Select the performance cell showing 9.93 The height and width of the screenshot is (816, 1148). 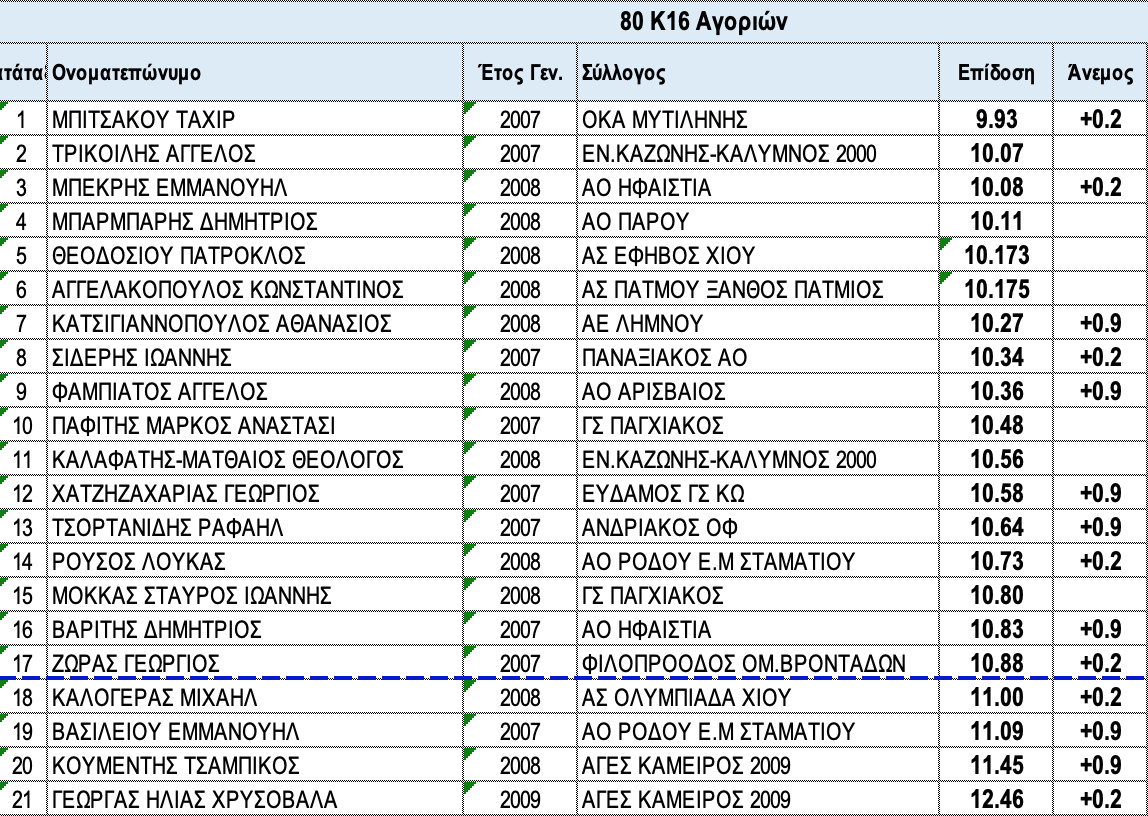pyautogui.click(x=996, y=120)
